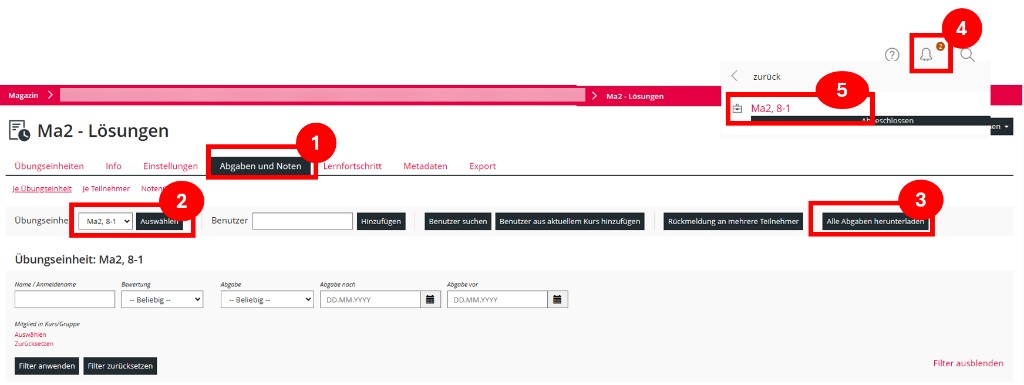Open the Abgabe Beliebig dropdown

[x=267, y=300]
